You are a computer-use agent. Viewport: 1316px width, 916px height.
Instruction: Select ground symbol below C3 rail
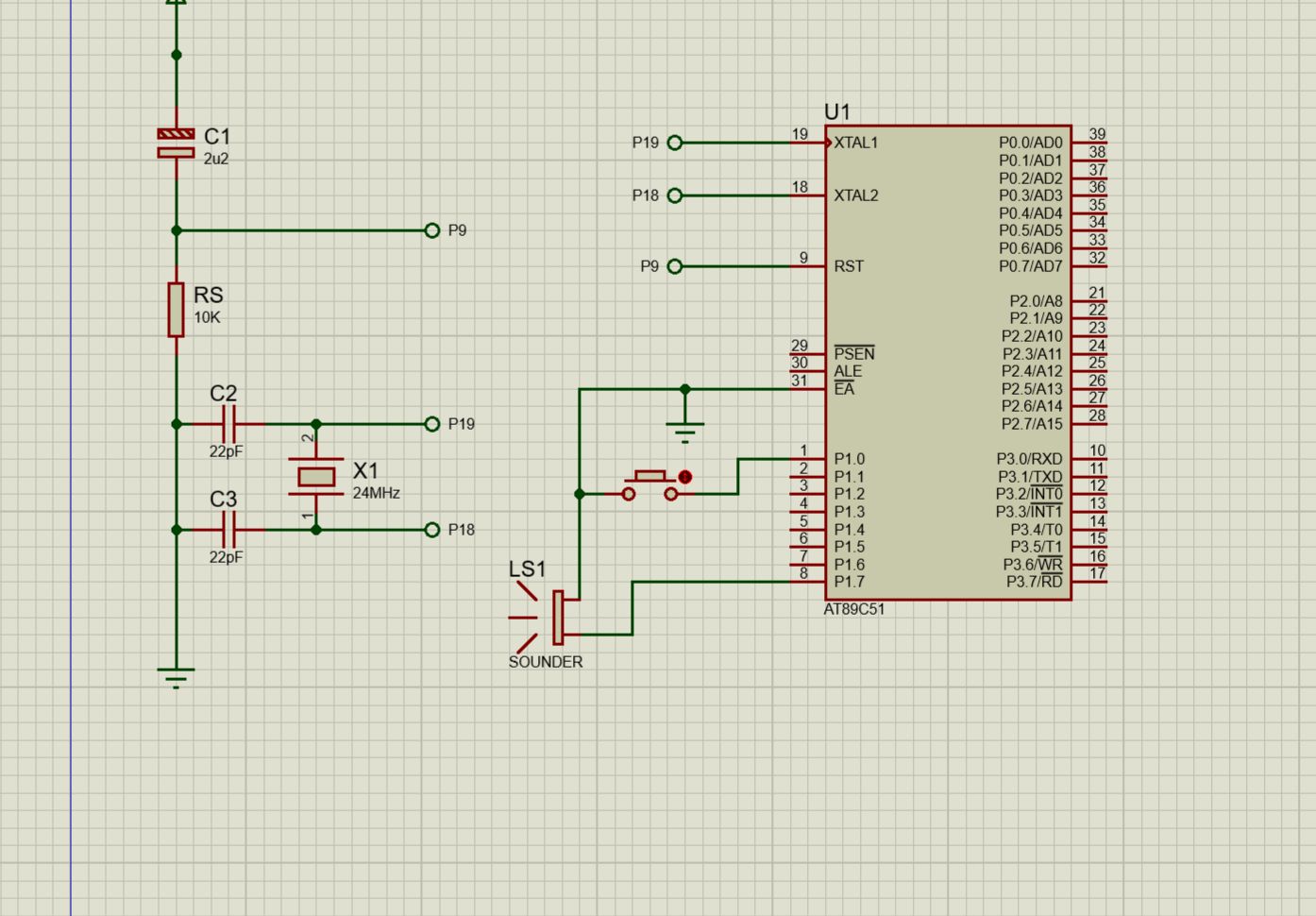176,677
